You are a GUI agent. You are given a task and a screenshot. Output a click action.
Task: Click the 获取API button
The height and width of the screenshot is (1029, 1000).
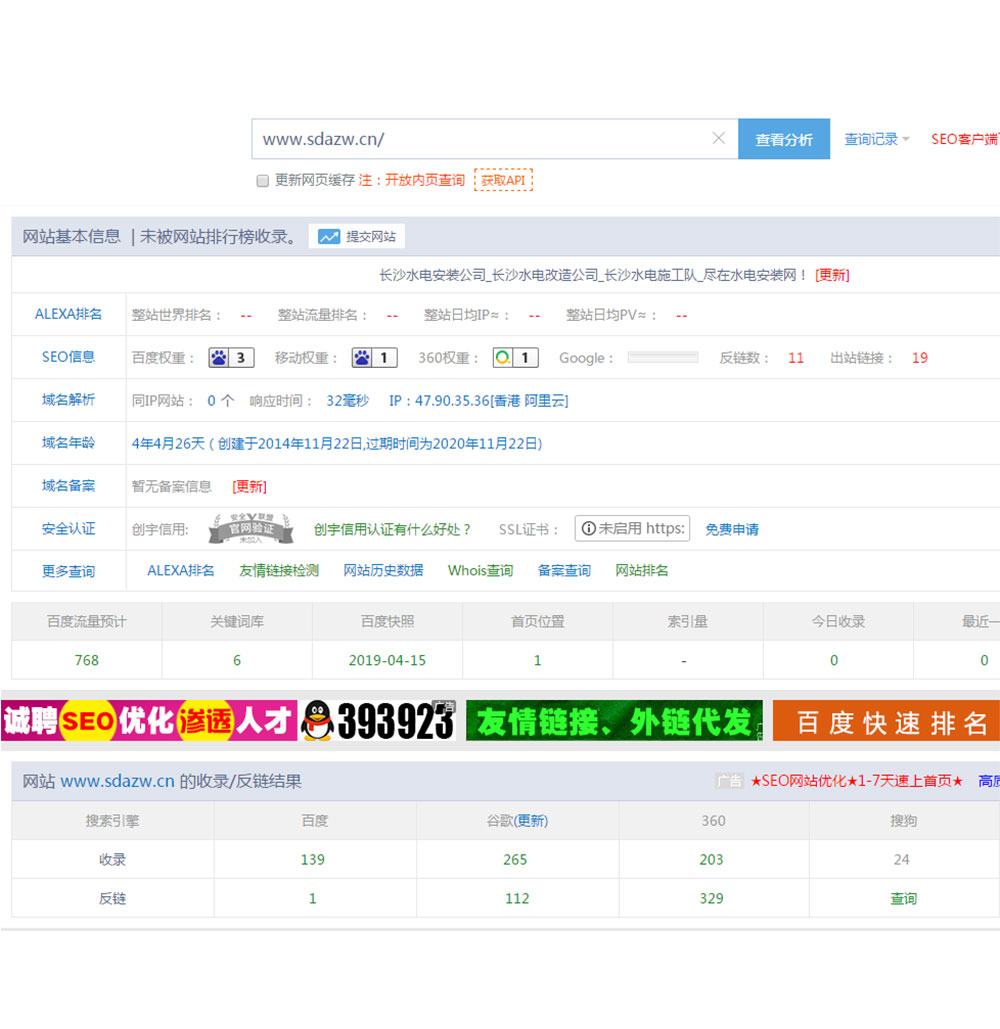tap(503, 180)
